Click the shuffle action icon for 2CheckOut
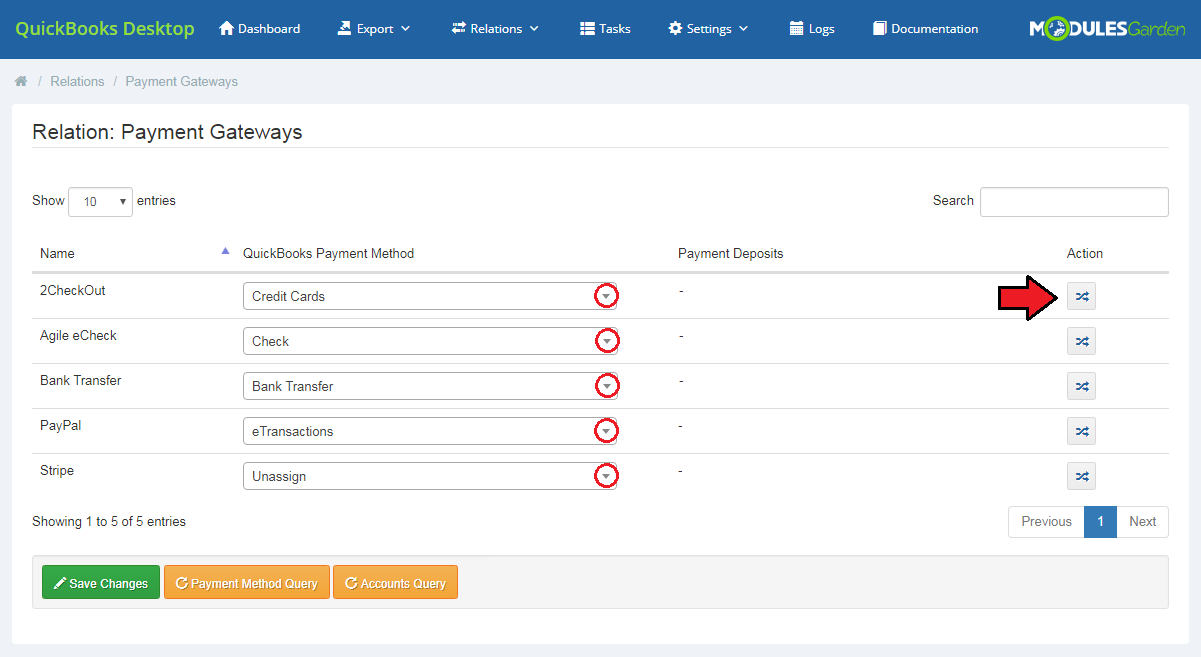The height and width of the screenshot is (657, 1201). click(x=1081, y=296)
